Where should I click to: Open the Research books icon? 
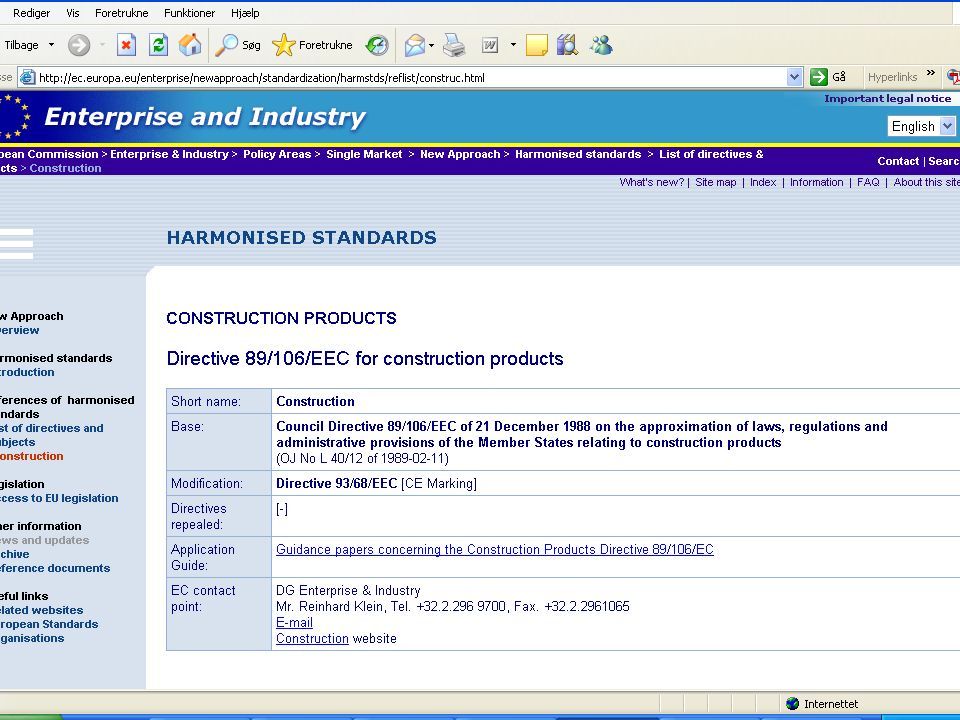coord(568,45)
